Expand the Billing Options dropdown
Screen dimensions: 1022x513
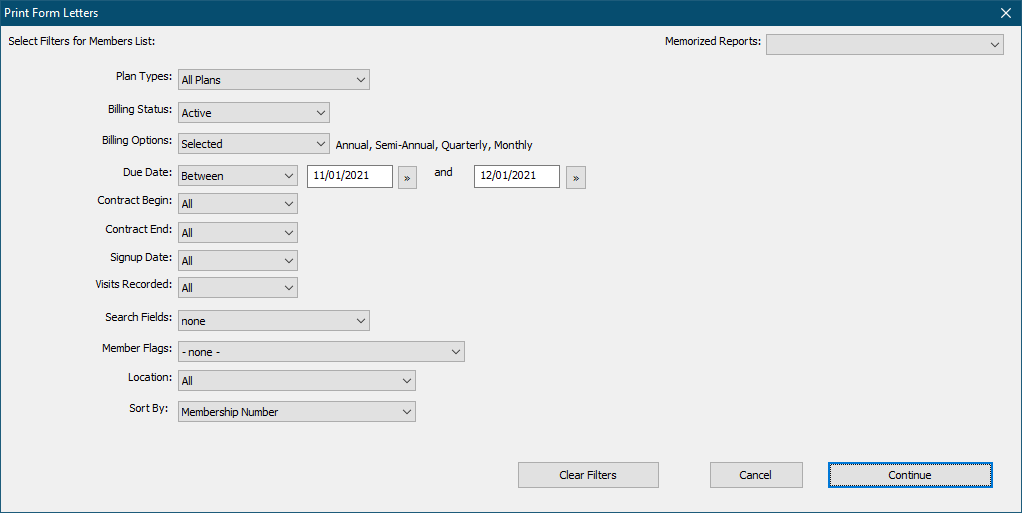[253, 144]
